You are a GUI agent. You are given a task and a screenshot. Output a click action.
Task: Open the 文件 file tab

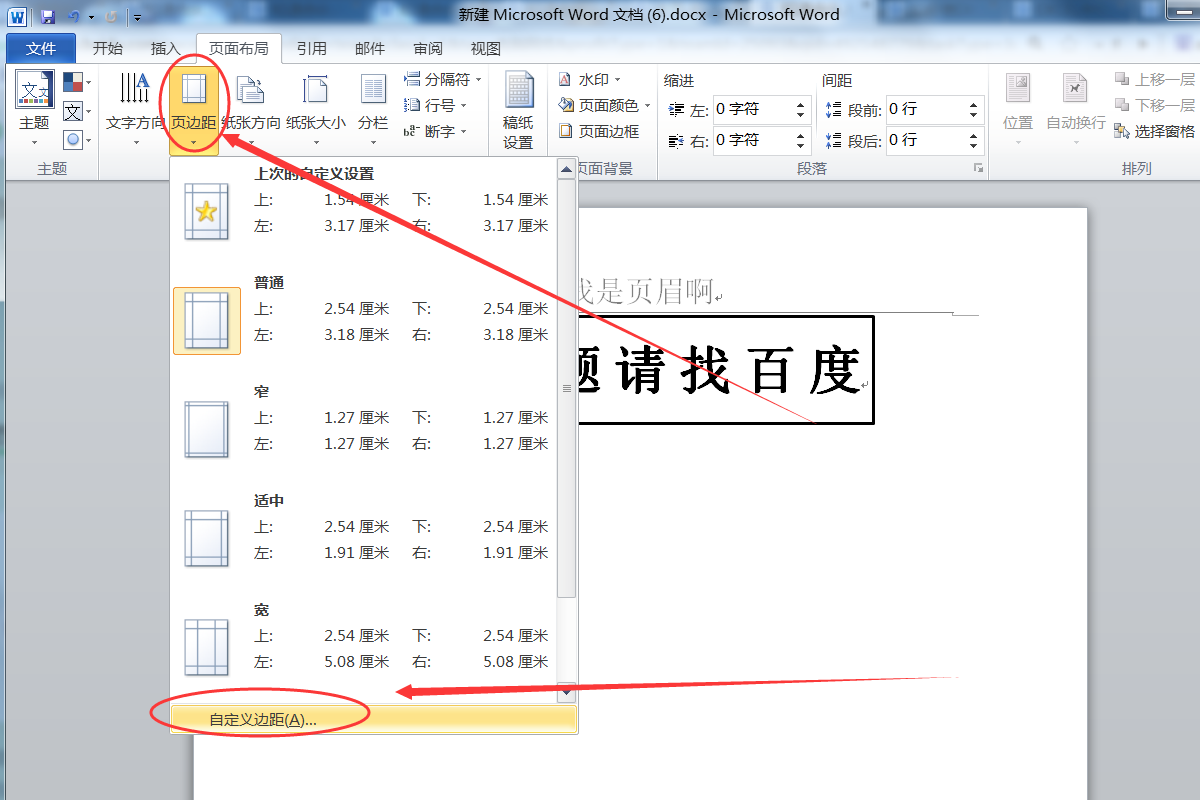[41, 48]
